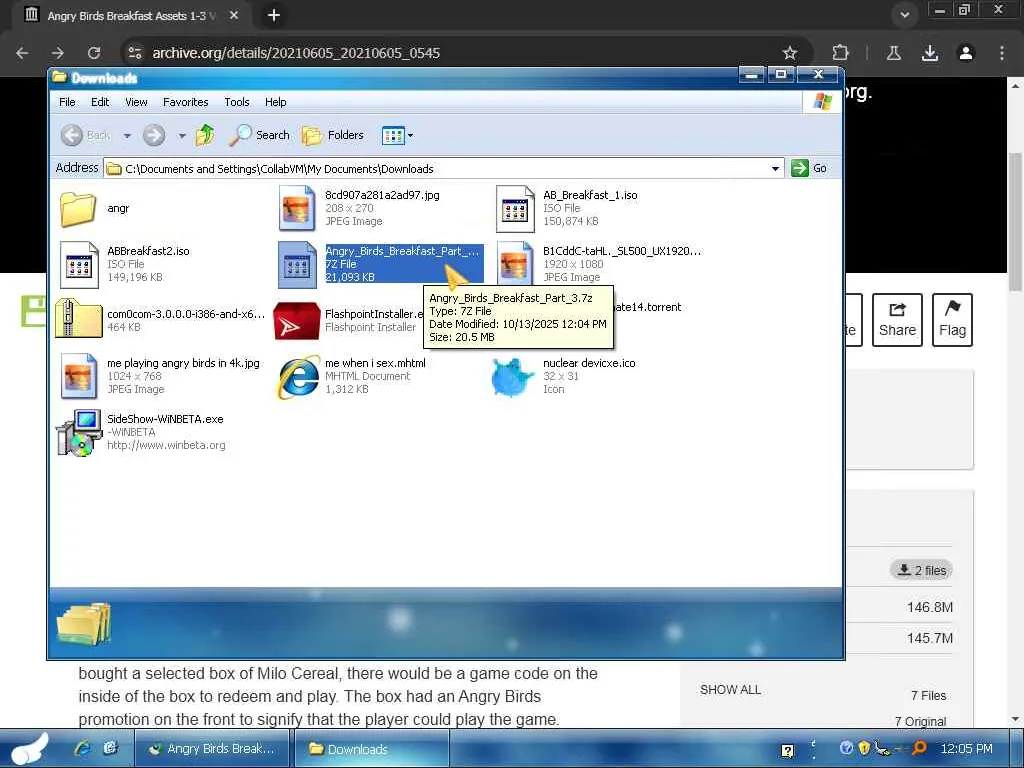Click the 7 Files text
The width and height of the screenshot is (1024, 768).
[928, 696]
